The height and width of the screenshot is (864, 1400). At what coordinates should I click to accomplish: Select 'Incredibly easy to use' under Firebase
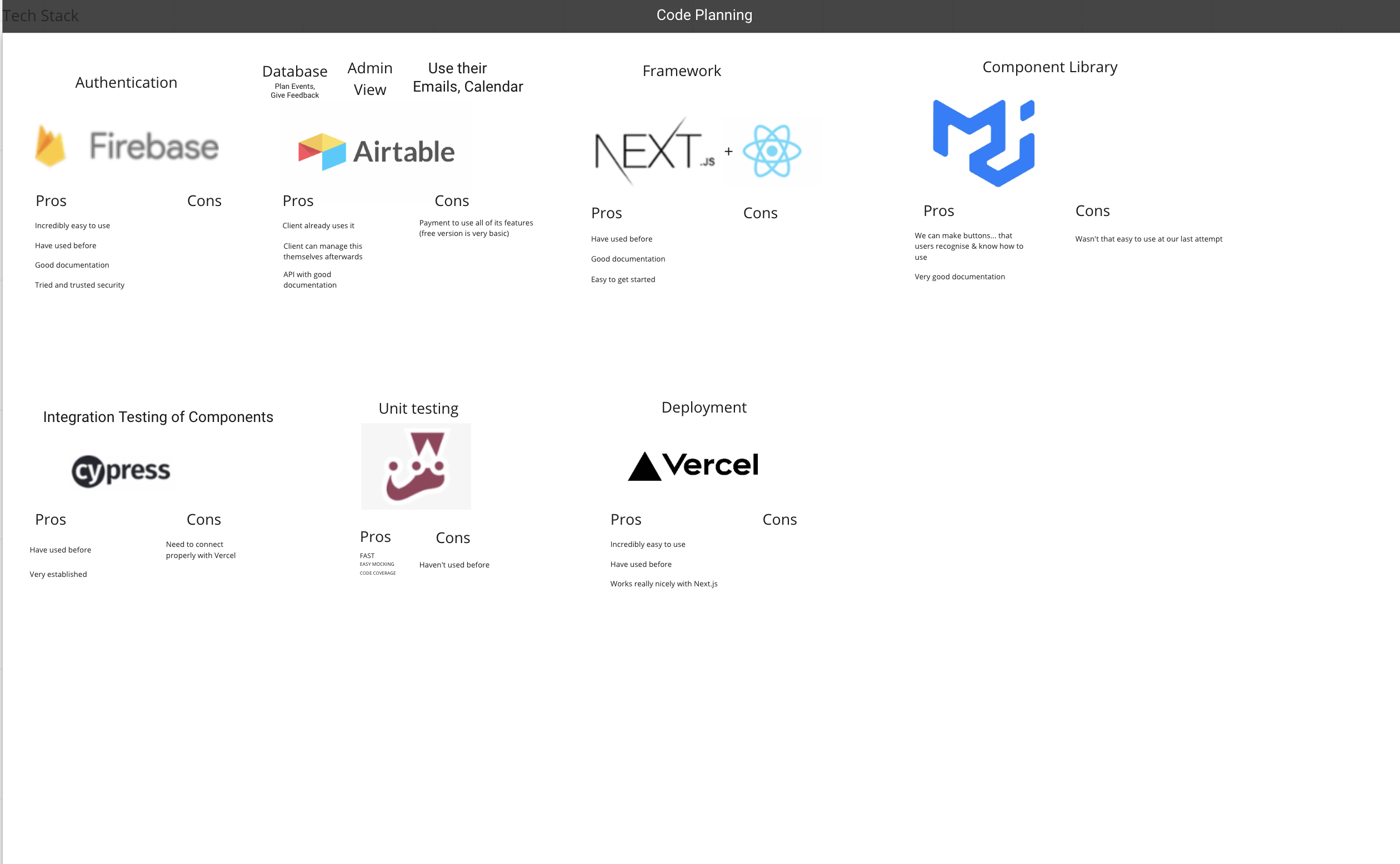[73, 225]
